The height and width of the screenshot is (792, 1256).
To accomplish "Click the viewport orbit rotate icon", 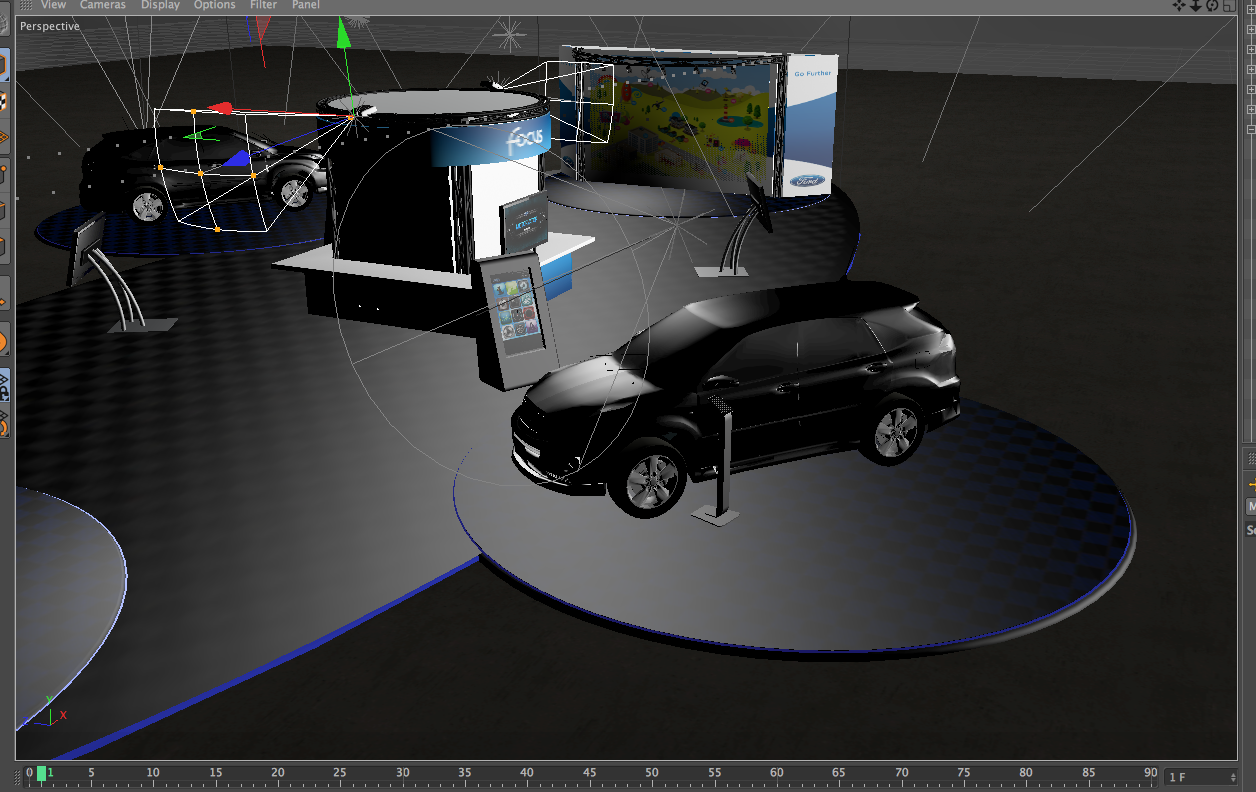I will 1212,5.
